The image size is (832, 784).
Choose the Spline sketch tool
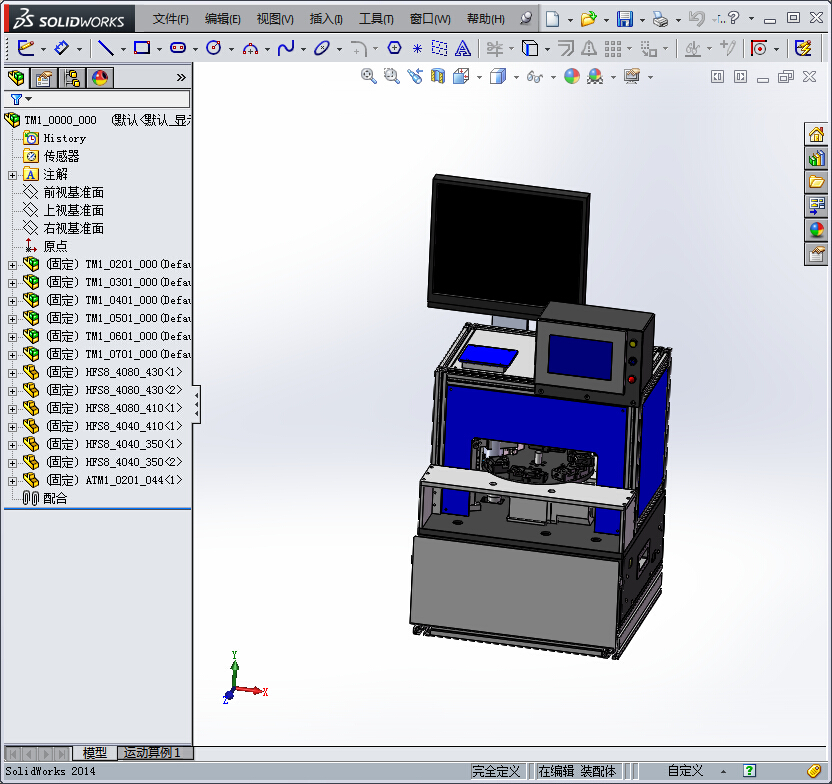(x=285, y=48)
